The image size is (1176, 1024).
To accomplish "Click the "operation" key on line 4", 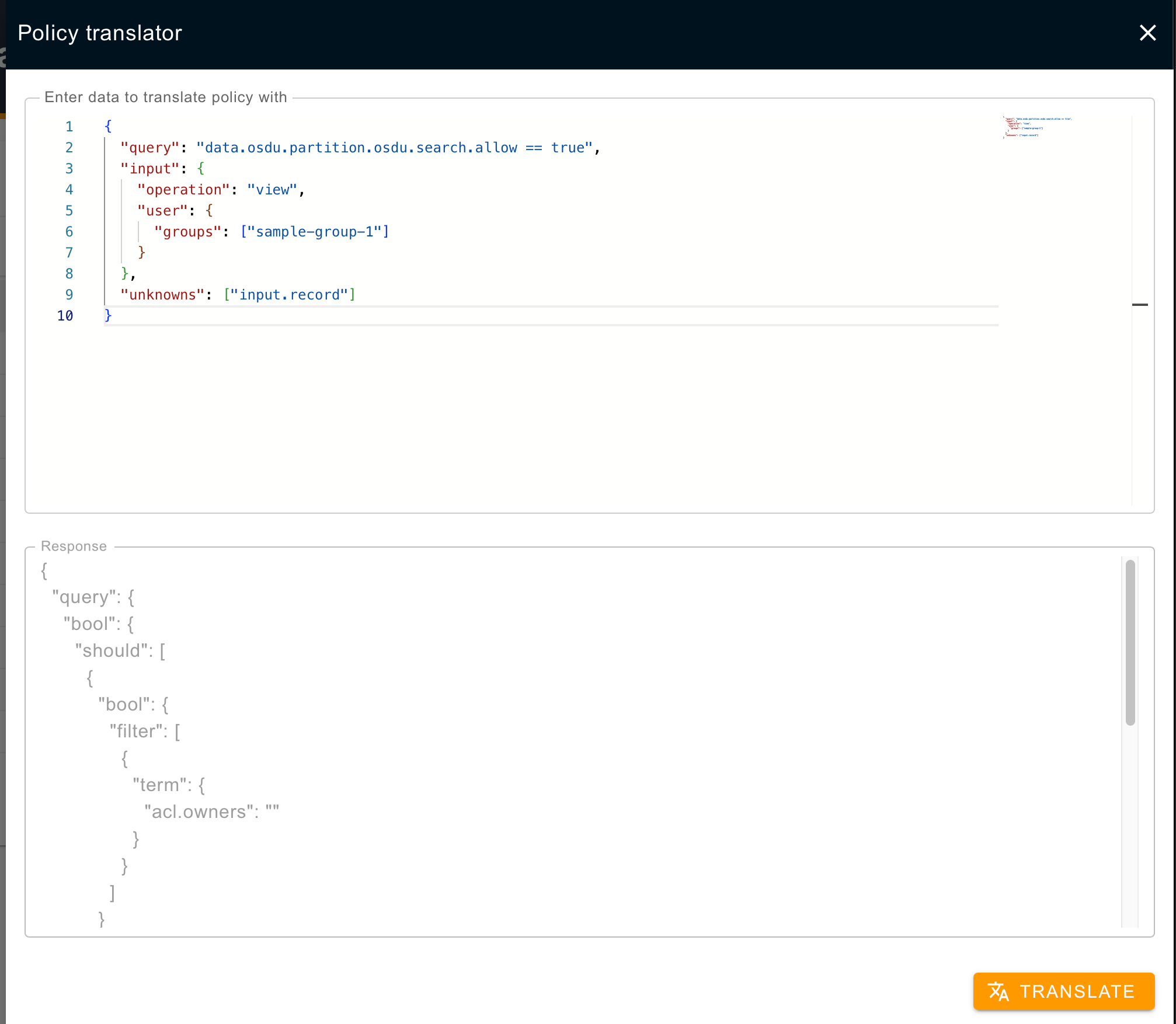I will pyautogui.click(x=183, y=190).
